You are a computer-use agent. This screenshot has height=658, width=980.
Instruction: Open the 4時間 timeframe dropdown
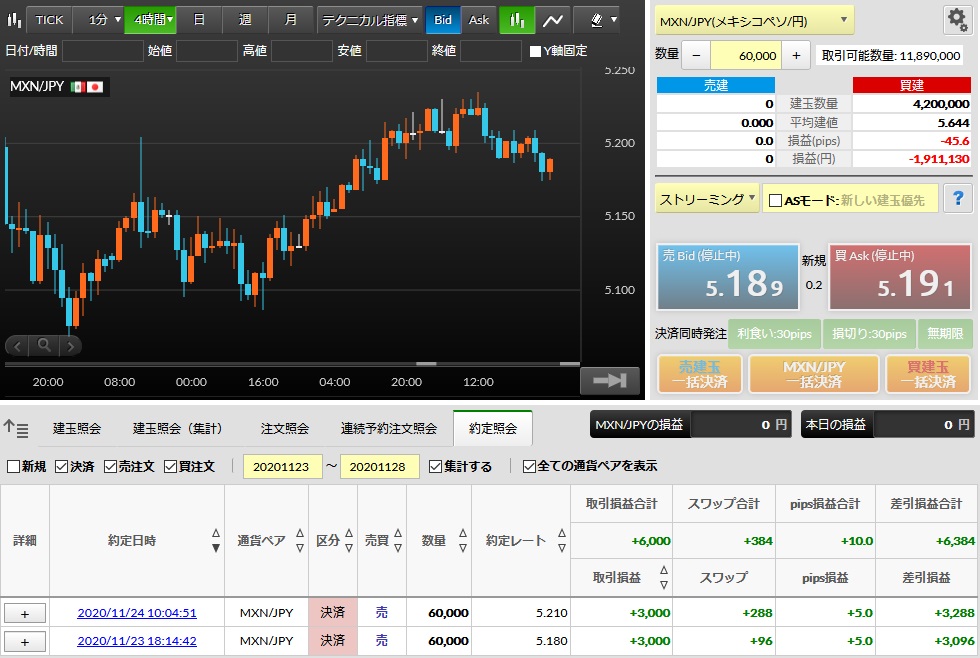click(151, 20)
